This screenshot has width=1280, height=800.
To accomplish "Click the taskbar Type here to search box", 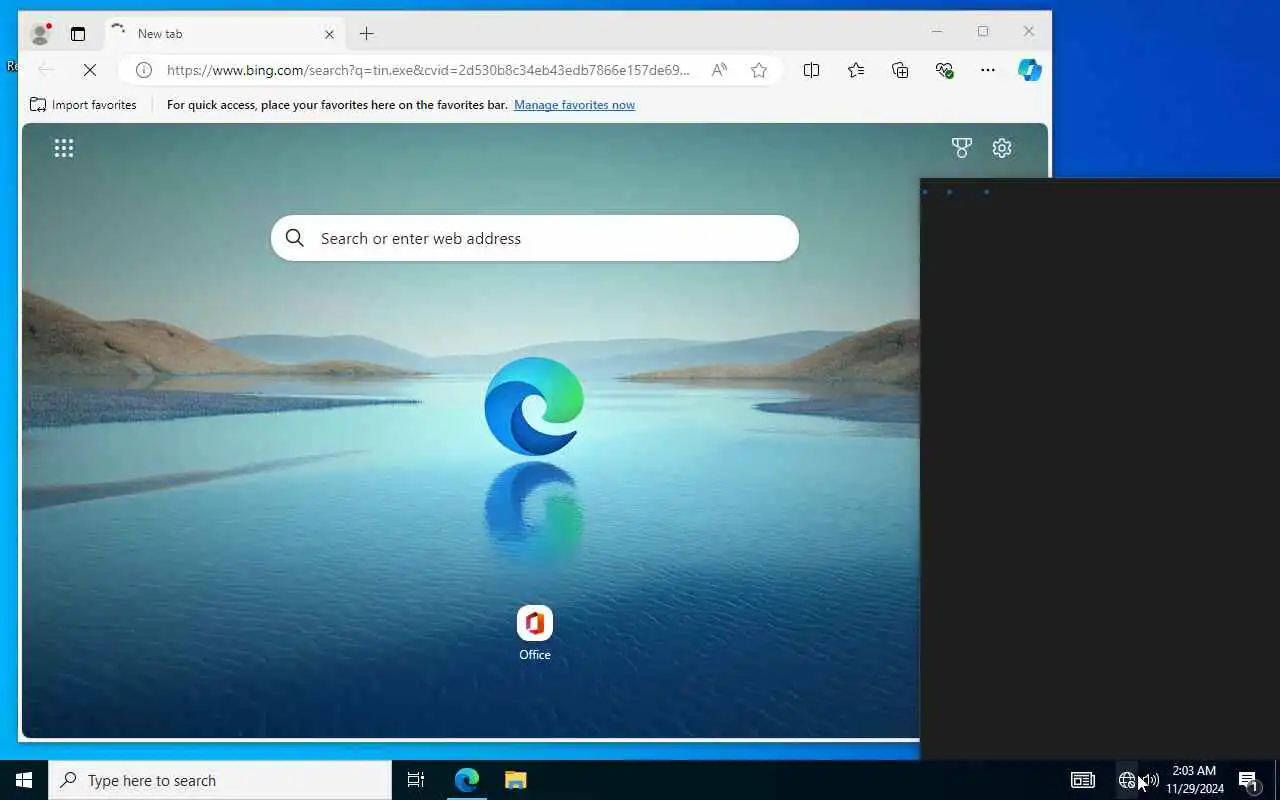I will [220, 780].
